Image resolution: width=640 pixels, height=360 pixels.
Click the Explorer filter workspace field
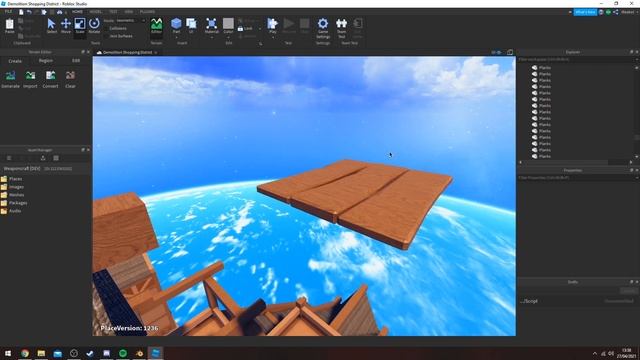pyautogui.click(x=576, y=60)
